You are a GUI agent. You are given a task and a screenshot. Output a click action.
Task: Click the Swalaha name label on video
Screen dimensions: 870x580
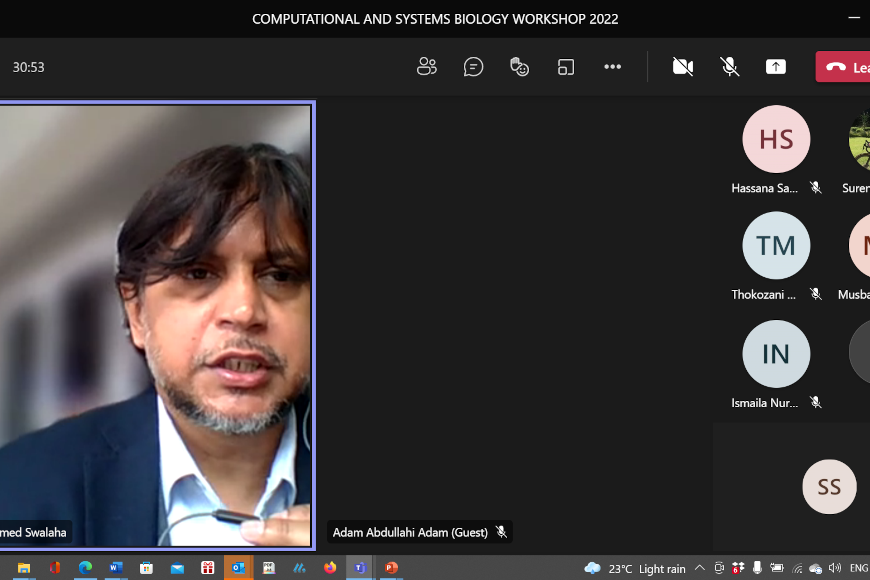33,533
